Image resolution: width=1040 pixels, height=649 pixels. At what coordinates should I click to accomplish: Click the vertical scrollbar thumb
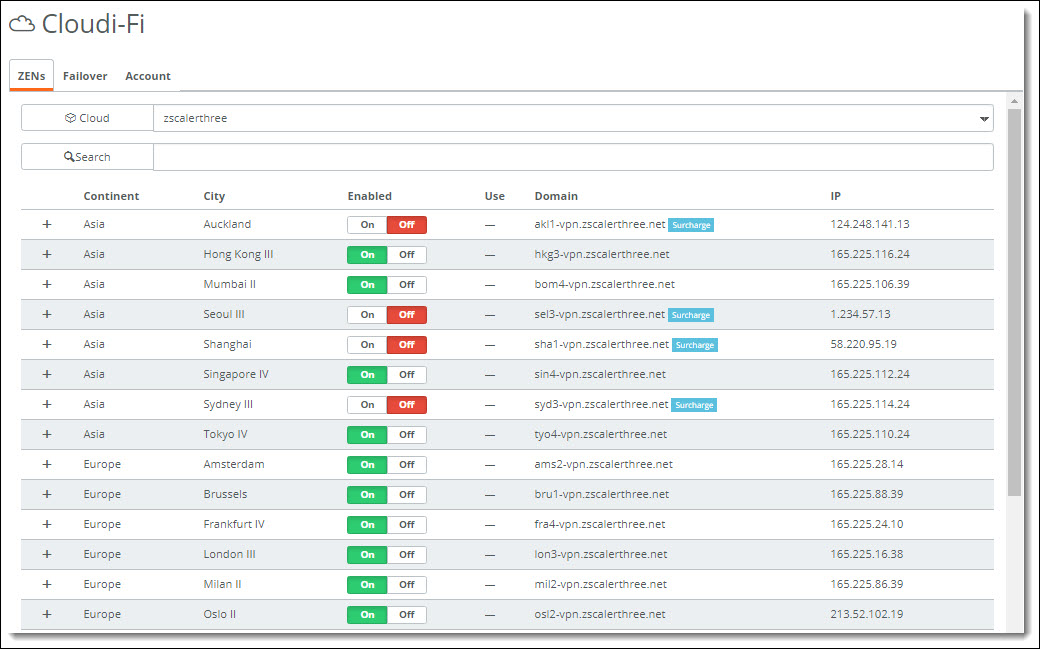(1013, 302)
